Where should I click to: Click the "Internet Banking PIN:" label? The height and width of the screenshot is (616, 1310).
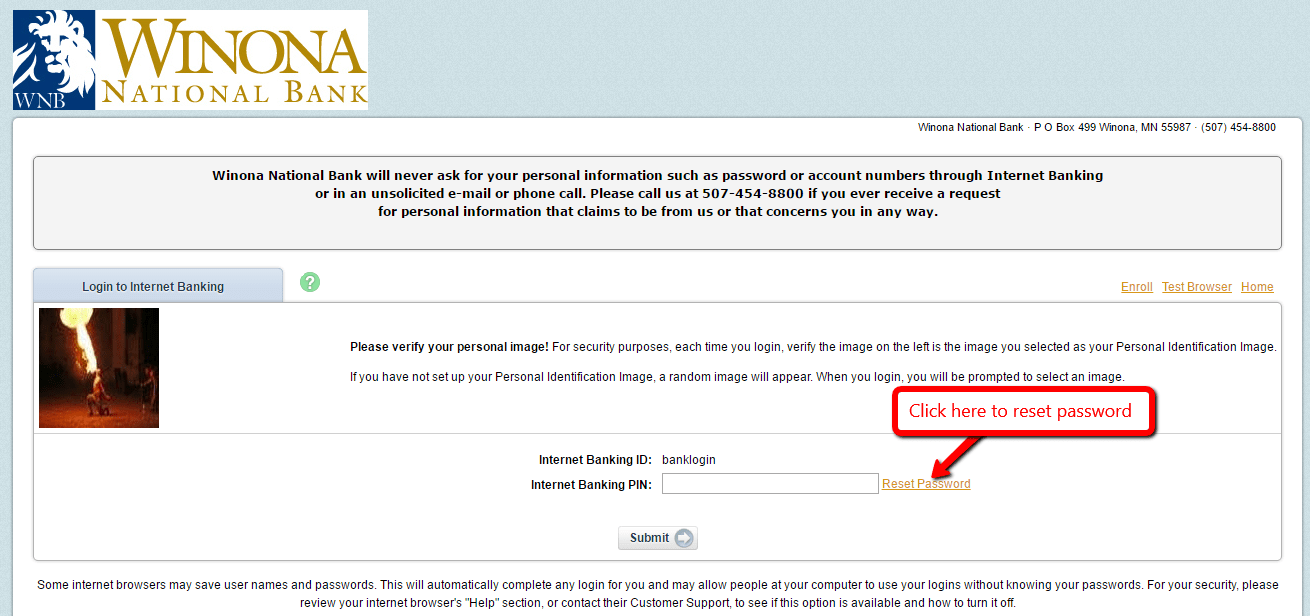(x=594, y=484)
